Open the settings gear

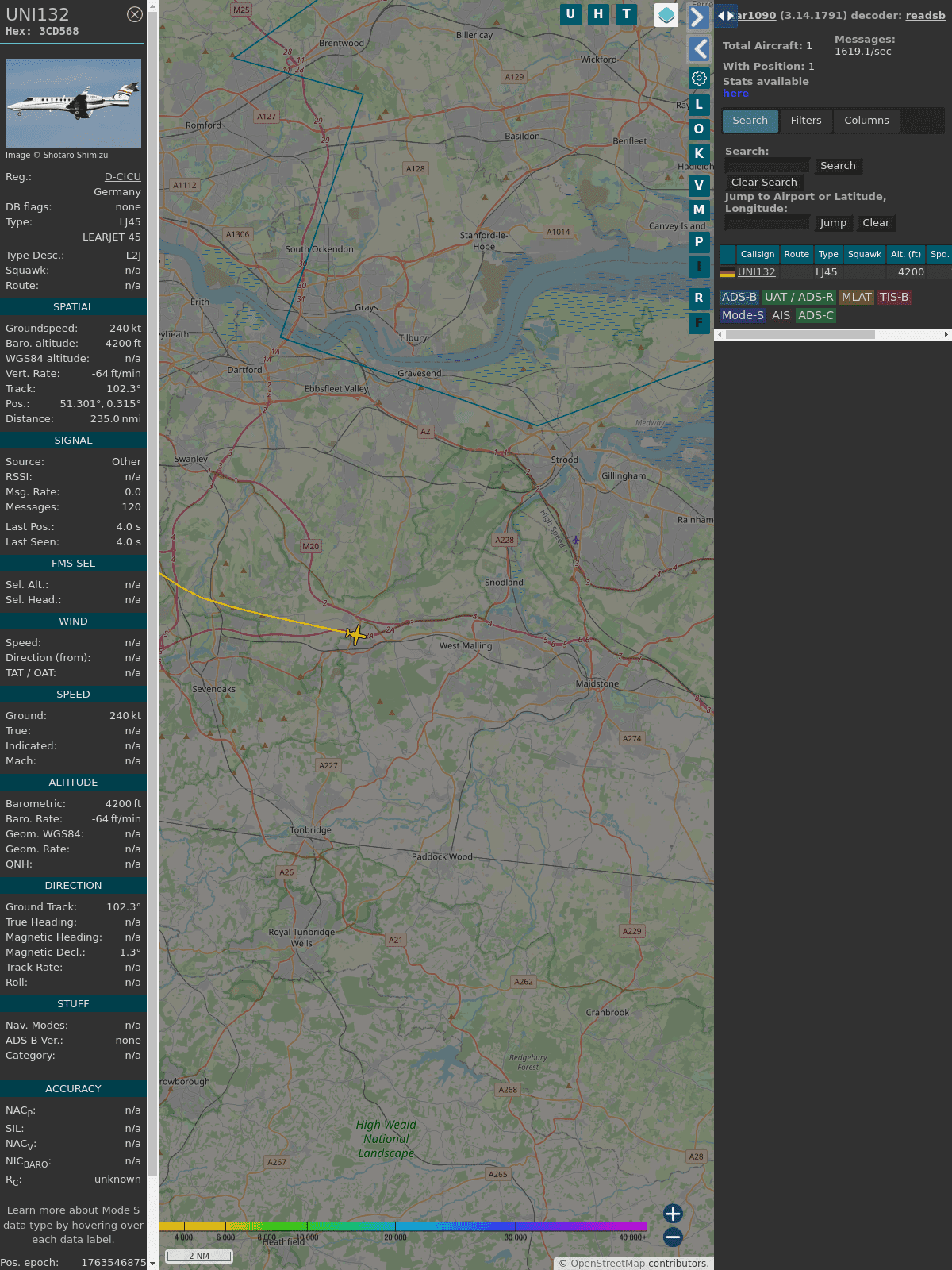[699, 79]
